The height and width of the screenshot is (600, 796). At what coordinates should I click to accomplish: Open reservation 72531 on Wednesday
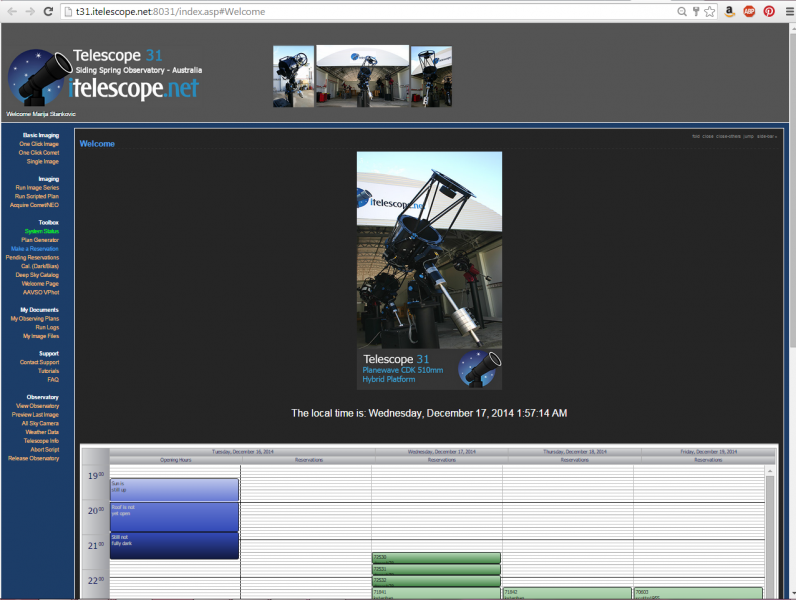[437, 570]
